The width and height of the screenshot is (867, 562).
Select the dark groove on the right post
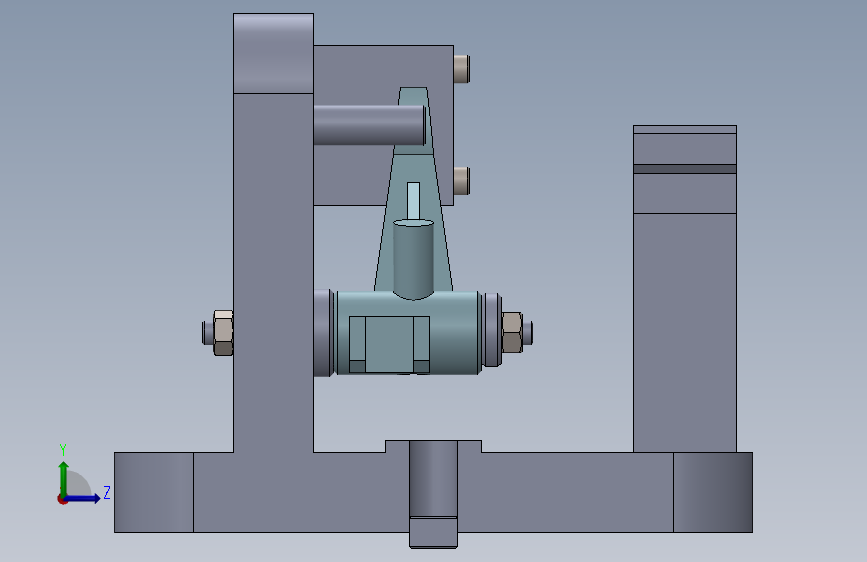click(685, 169)
